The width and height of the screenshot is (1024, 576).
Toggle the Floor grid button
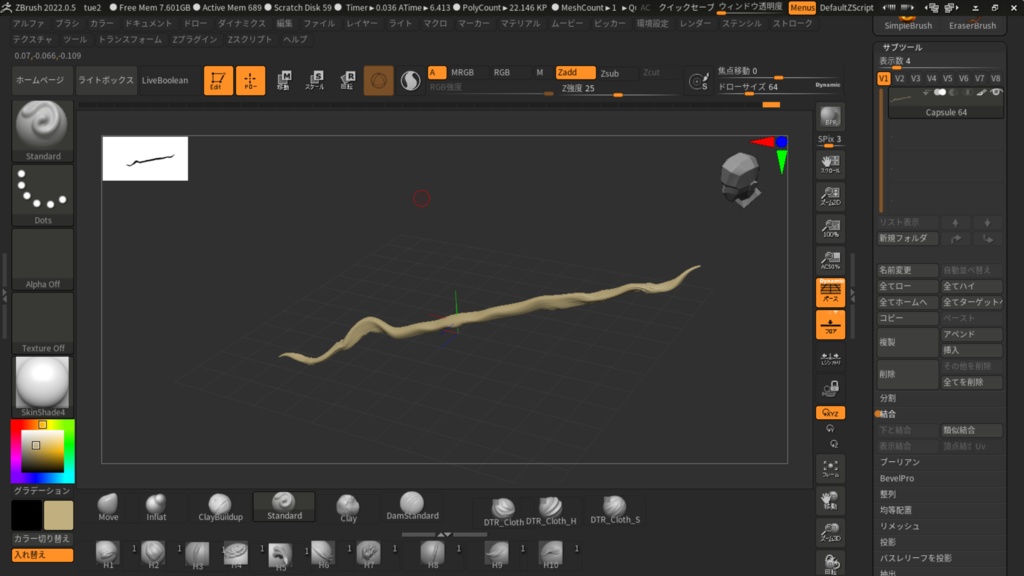pyautogui.click(x=830, y=325)
